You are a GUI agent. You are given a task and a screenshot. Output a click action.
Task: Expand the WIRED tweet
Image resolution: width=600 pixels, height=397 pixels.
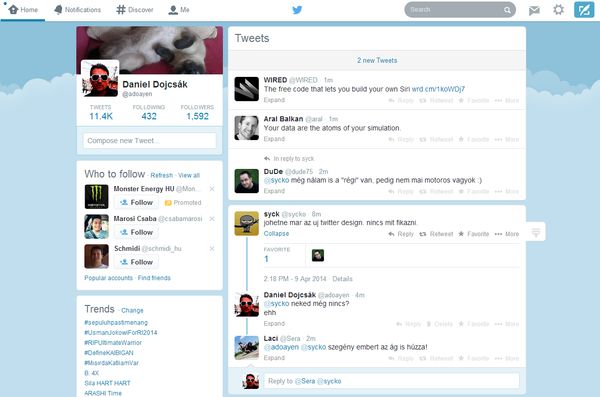click(x=274, y=100)
